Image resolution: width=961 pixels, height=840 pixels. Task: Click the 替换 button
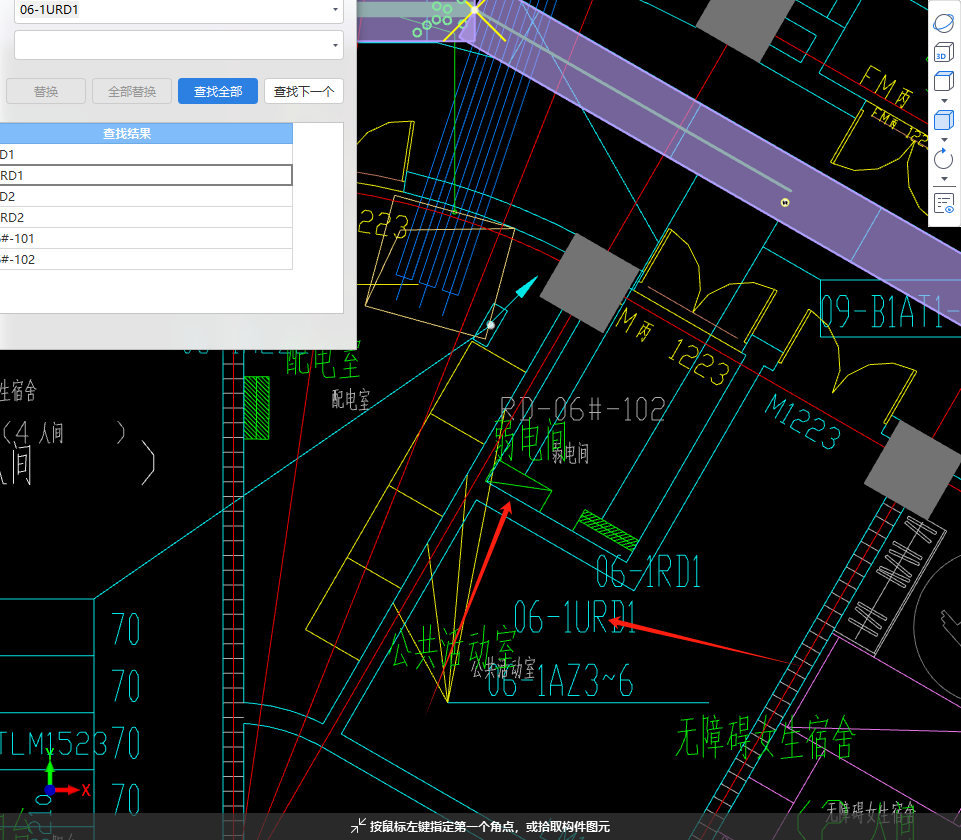(x=46, y=91)
